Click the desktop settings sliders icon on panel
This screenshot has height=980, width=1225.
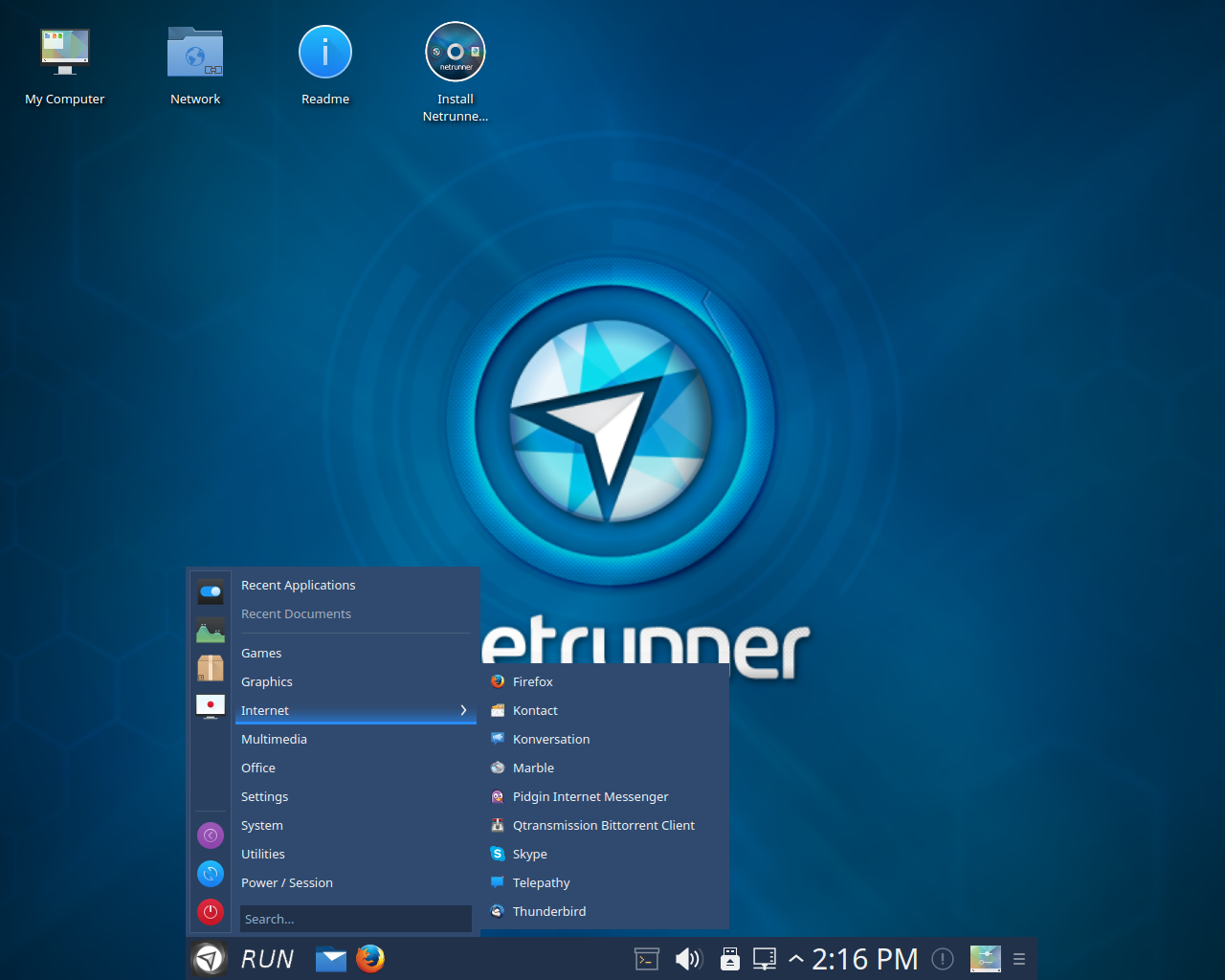click(986, 959)
